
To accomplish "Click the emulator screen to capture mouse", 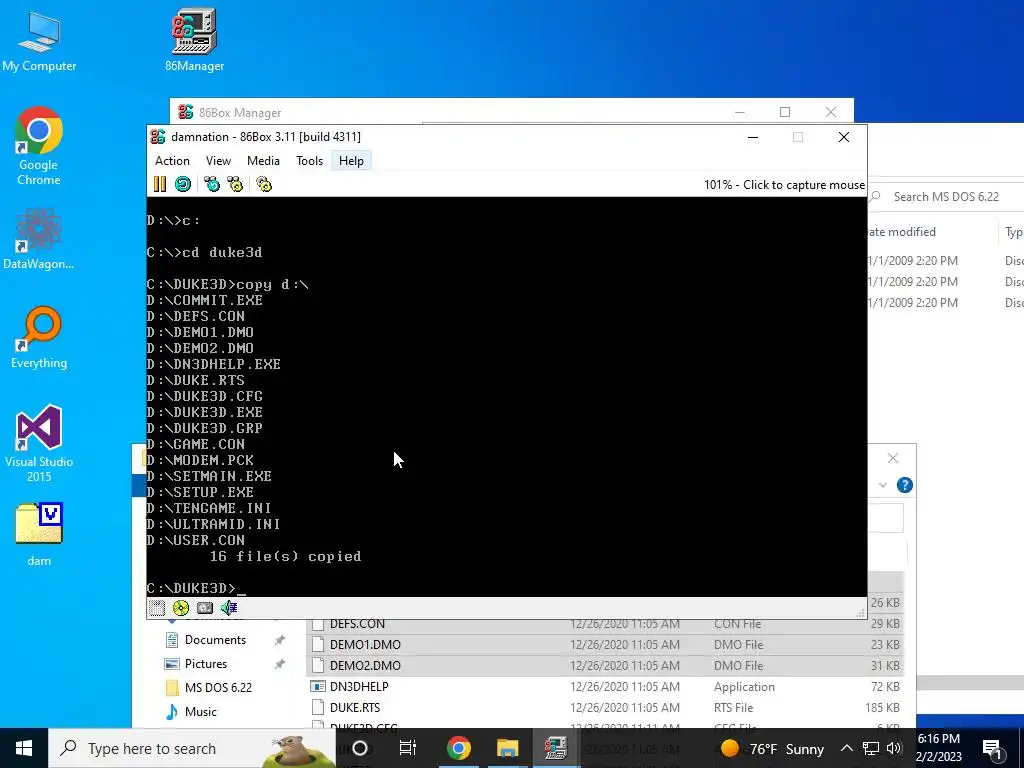I will point(507,397).
